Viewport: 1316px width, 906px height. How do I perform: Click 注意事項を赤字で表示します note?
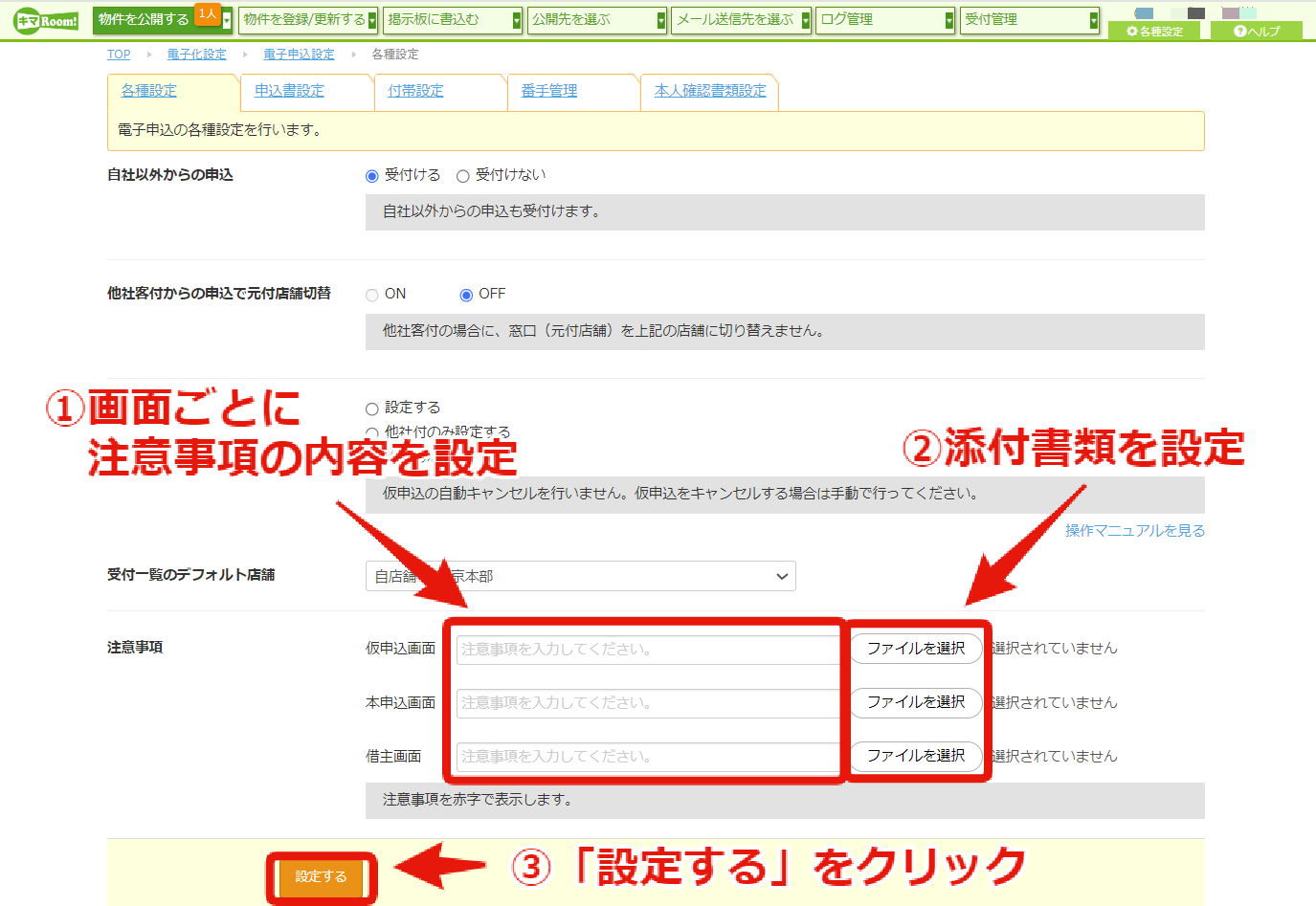tap(478, 800)
